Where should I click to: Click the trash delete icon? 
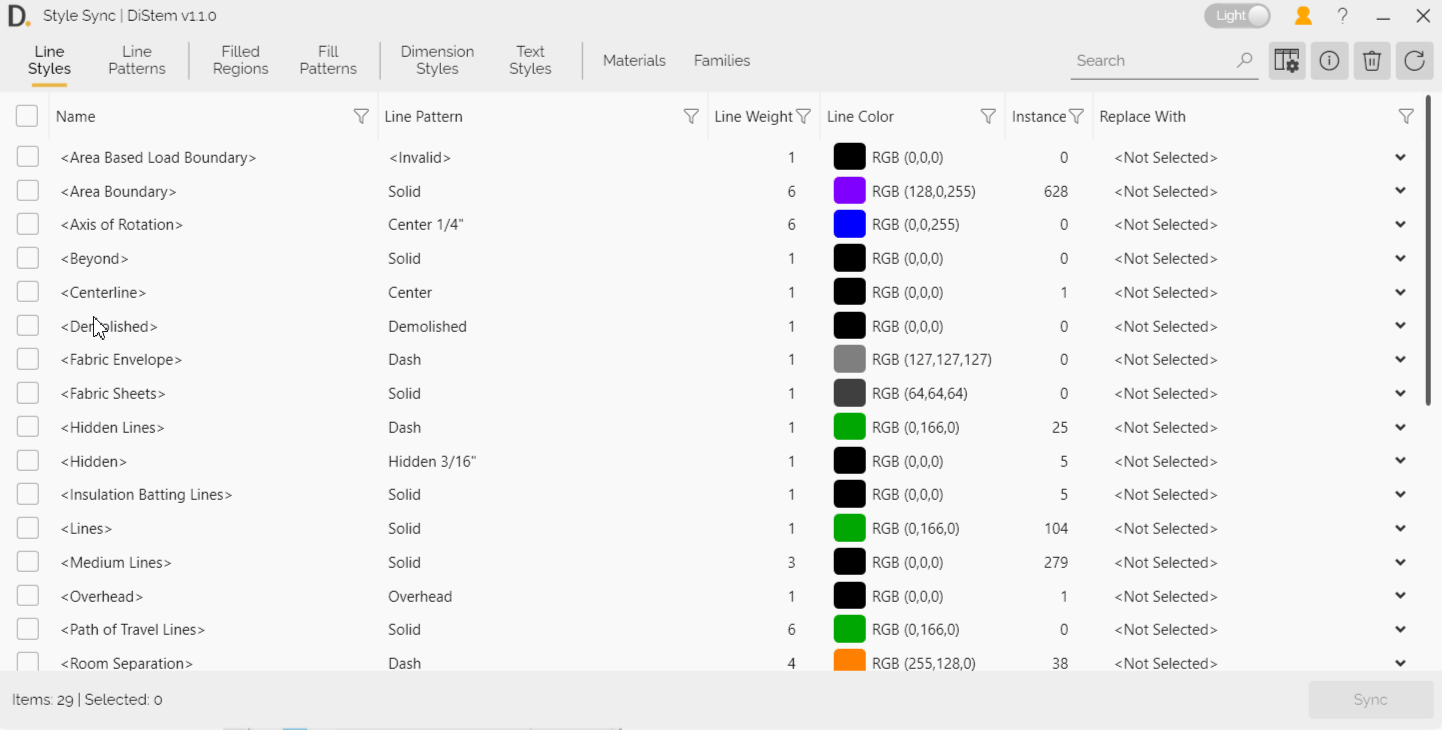point(1372,61)
